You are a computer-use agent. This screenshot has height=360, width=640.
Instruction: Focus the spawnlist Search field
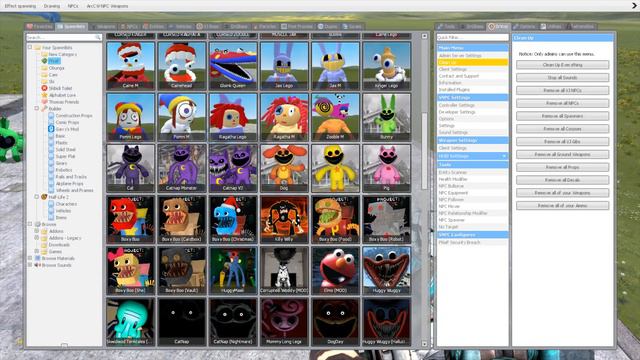coord(64,37)
